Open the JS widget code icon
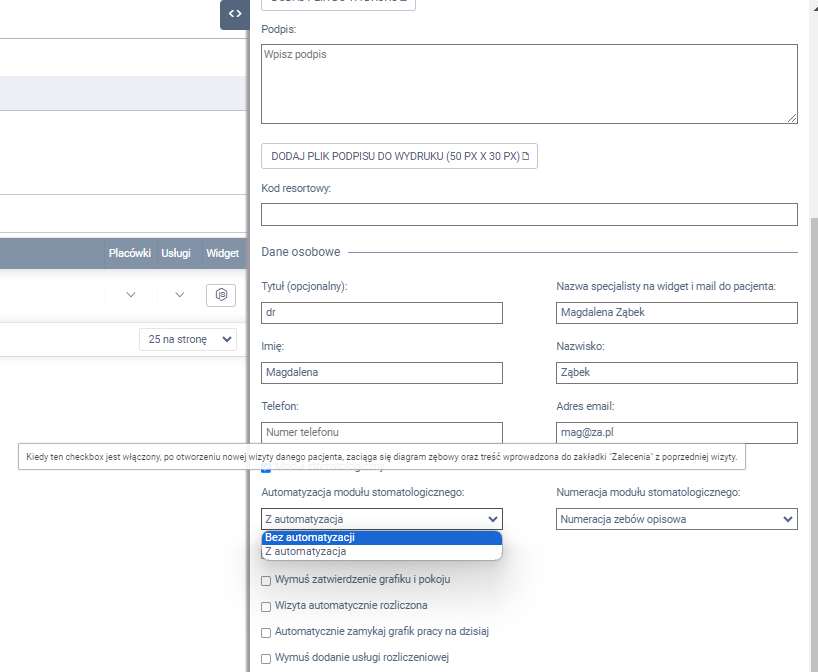Screen dimensions: 818x672 point(221,295)
